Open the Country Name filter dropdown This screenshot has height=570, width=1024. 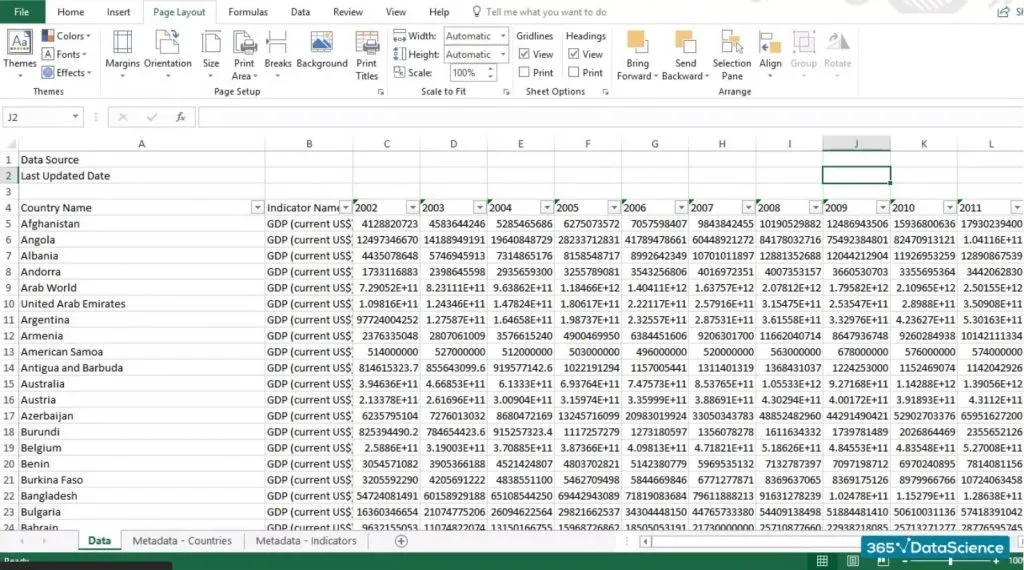(x=257, y=208)
